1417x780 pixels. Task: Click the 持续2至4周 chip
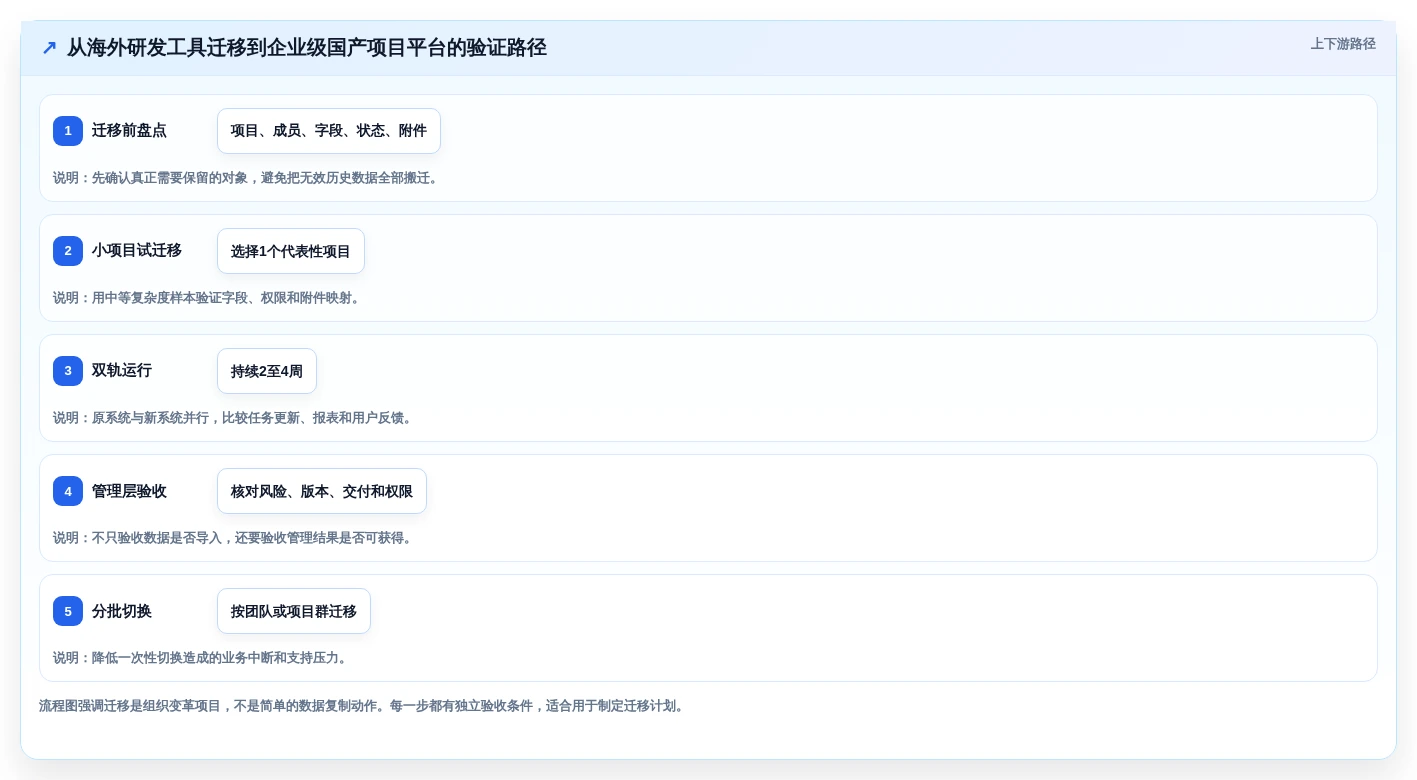(x=267, y=371)
